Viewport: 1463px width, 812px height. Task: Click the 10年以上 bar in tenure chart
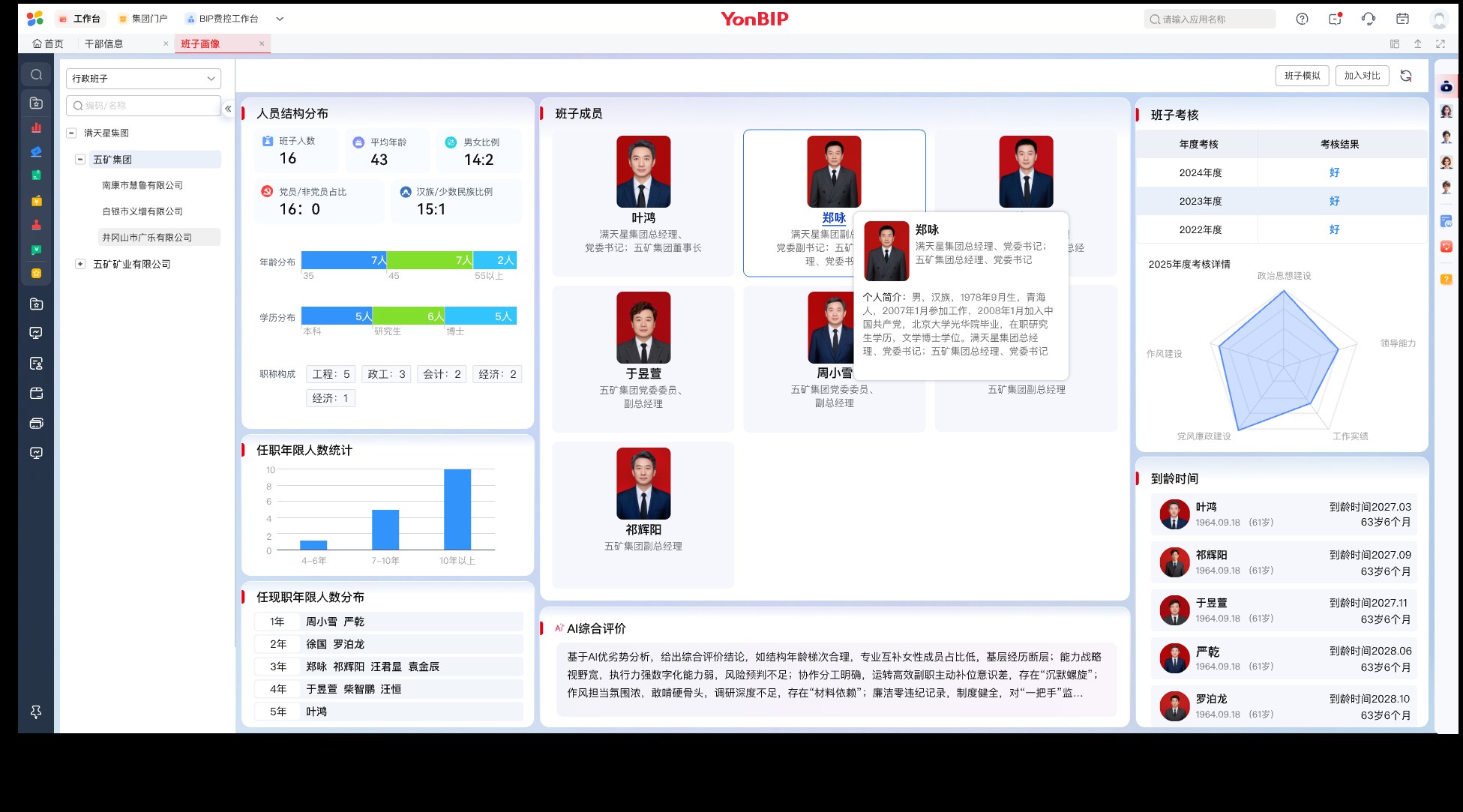click(457, 510)
